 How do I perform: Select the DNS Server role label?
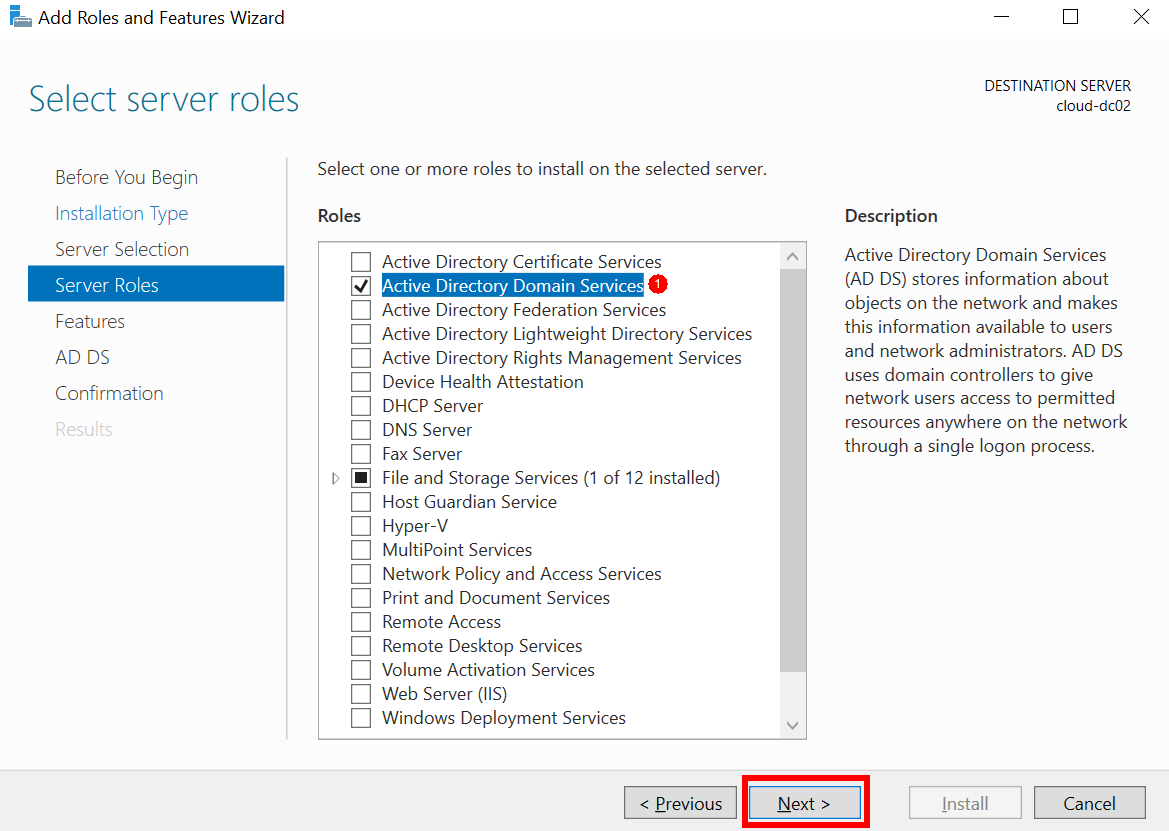point(426,430)
